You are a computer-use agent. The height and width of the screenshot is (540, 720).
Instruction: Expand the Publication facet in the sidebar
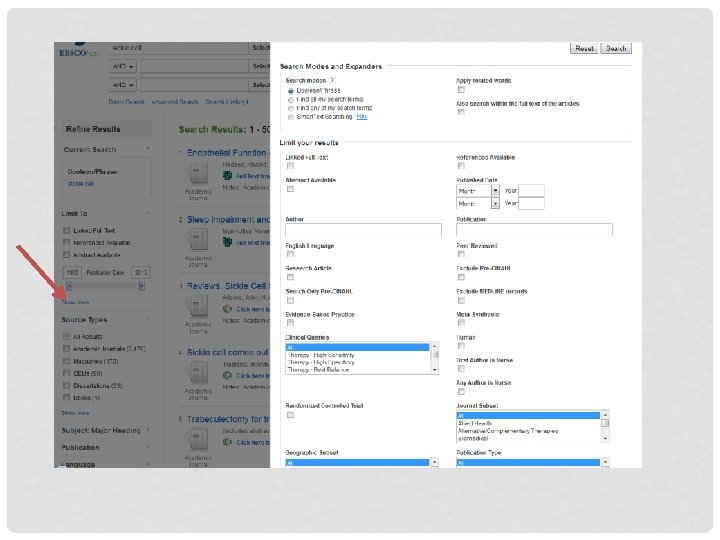pyautogui.click(x=148, y=447)
